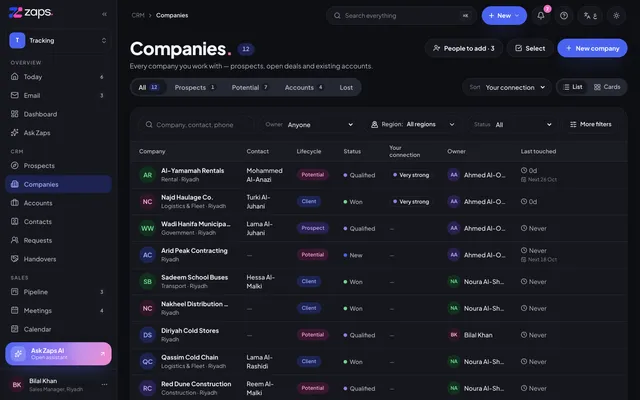Click the New company button
640x400 pixels.
point(592,48)
